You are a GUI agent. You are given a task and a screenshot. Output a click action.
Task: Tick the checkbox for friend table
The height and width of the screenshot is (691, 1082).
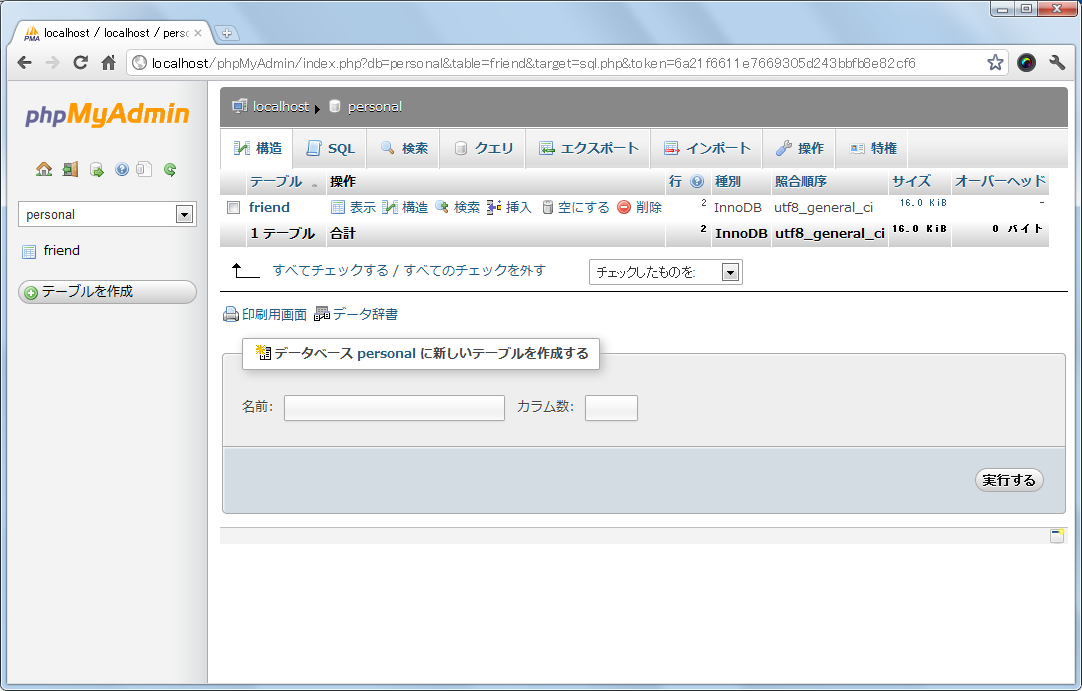coord(233,207)
